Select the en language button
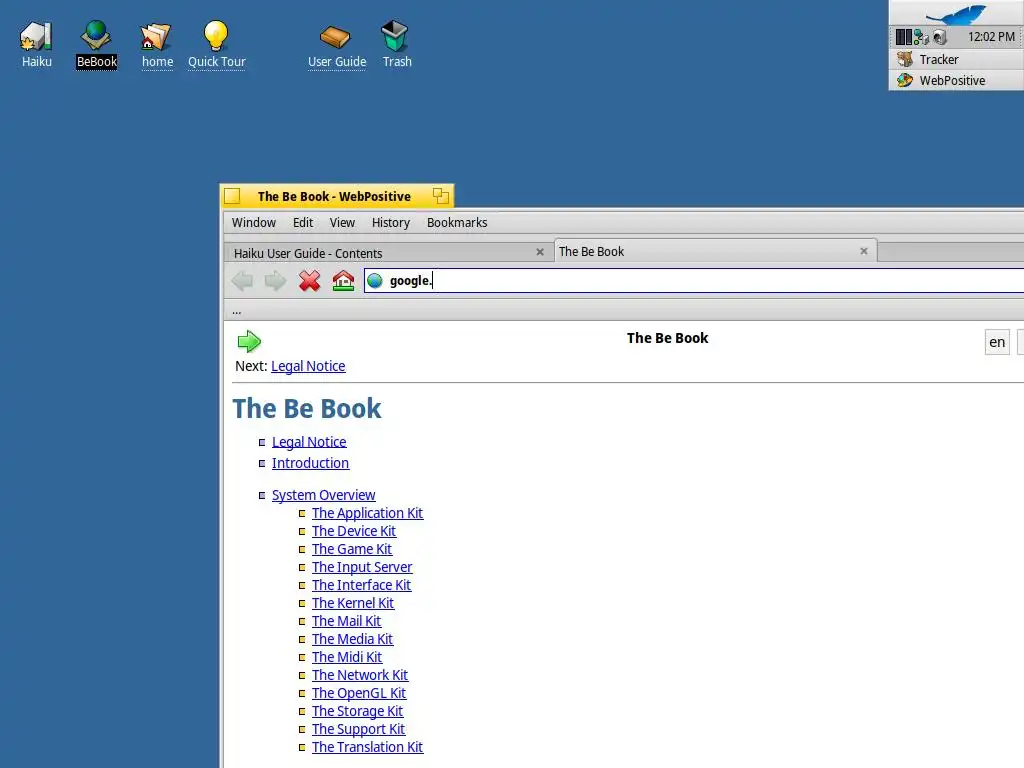The width and height of the screenshot is (1024, 768). [997, 342]
